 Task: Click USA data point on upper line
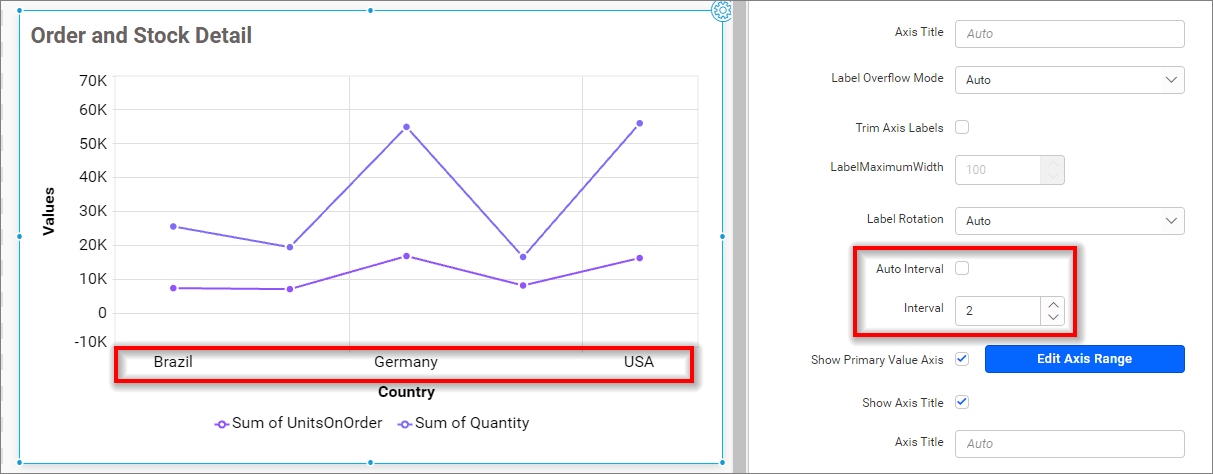click(639, 123)
